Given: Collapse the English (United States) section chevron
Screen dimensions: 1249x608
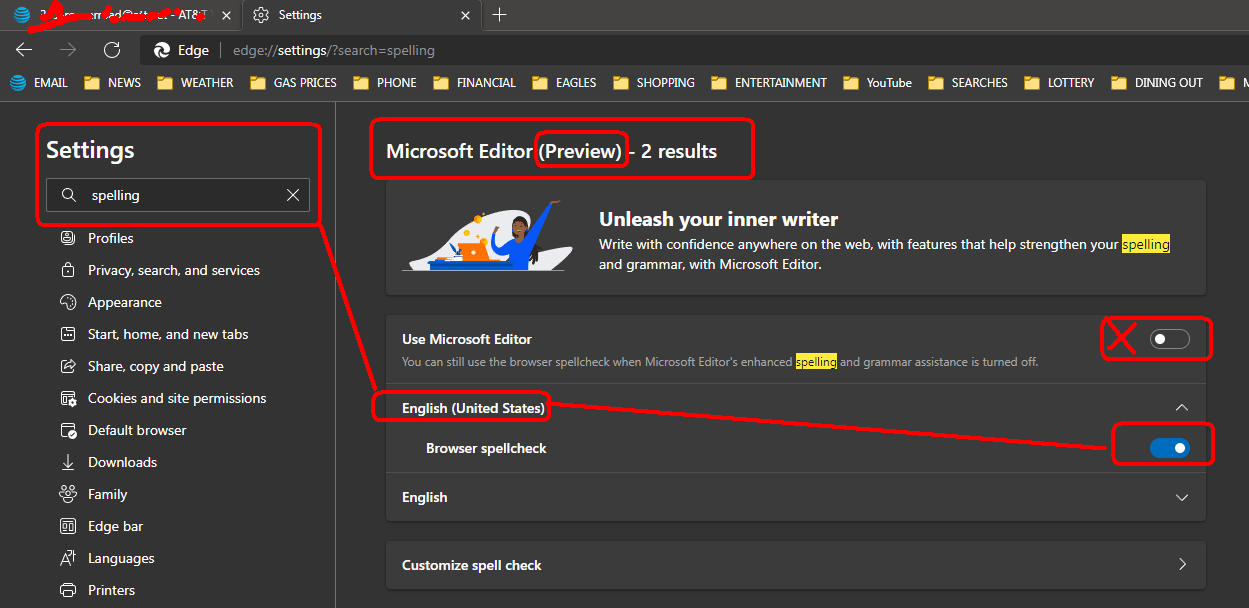Looking at the screenshot, I should coord(1182,408).
